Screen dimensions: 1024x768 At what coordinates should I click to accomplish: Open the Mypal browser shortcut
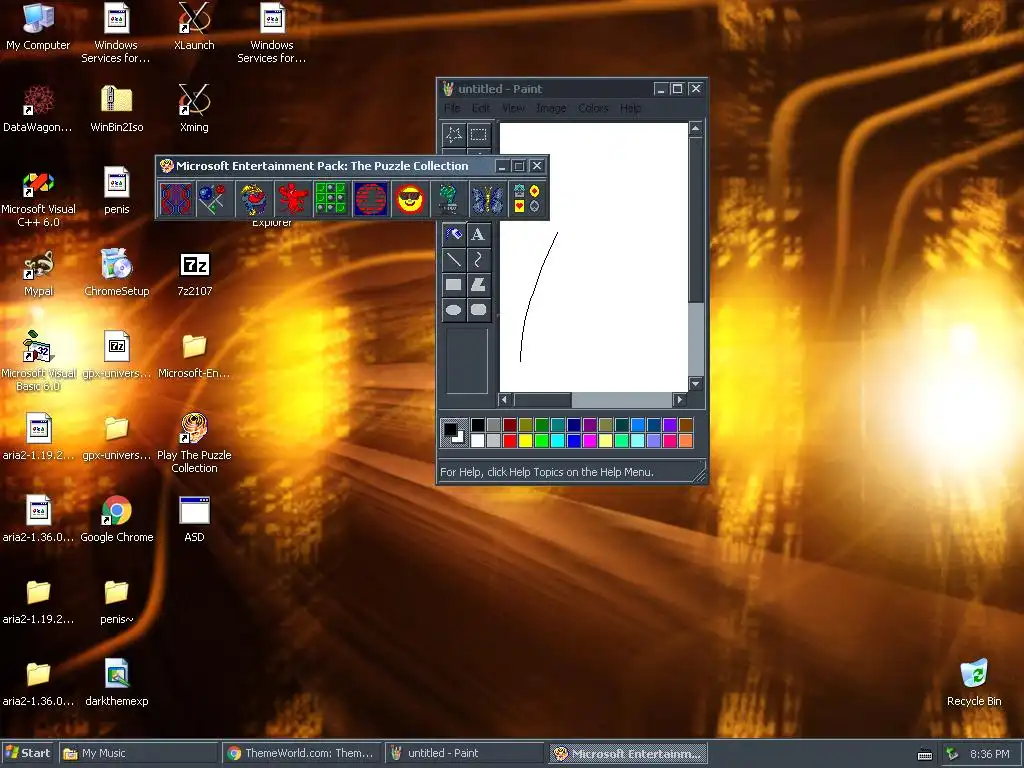(x=38, y=273)
